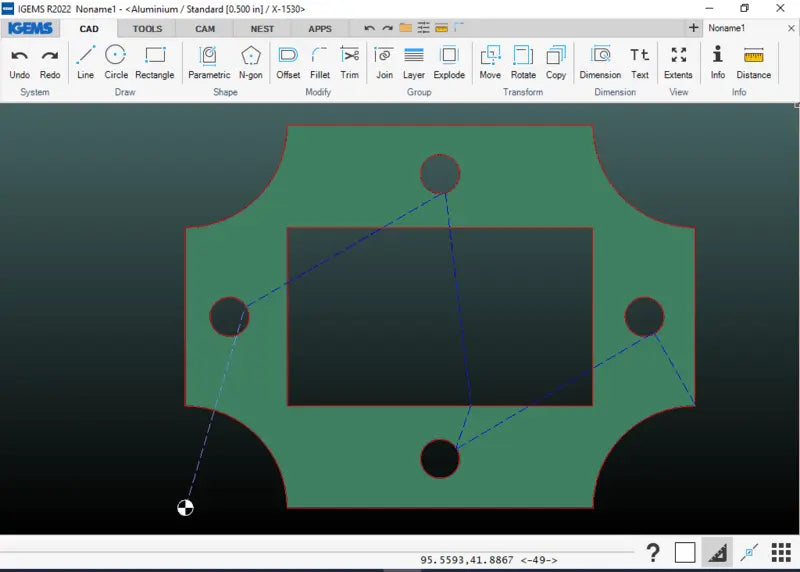Click the Undo button
Viewport: 800px width, 572px height.
pyautogui.click(x=20, y=61)
